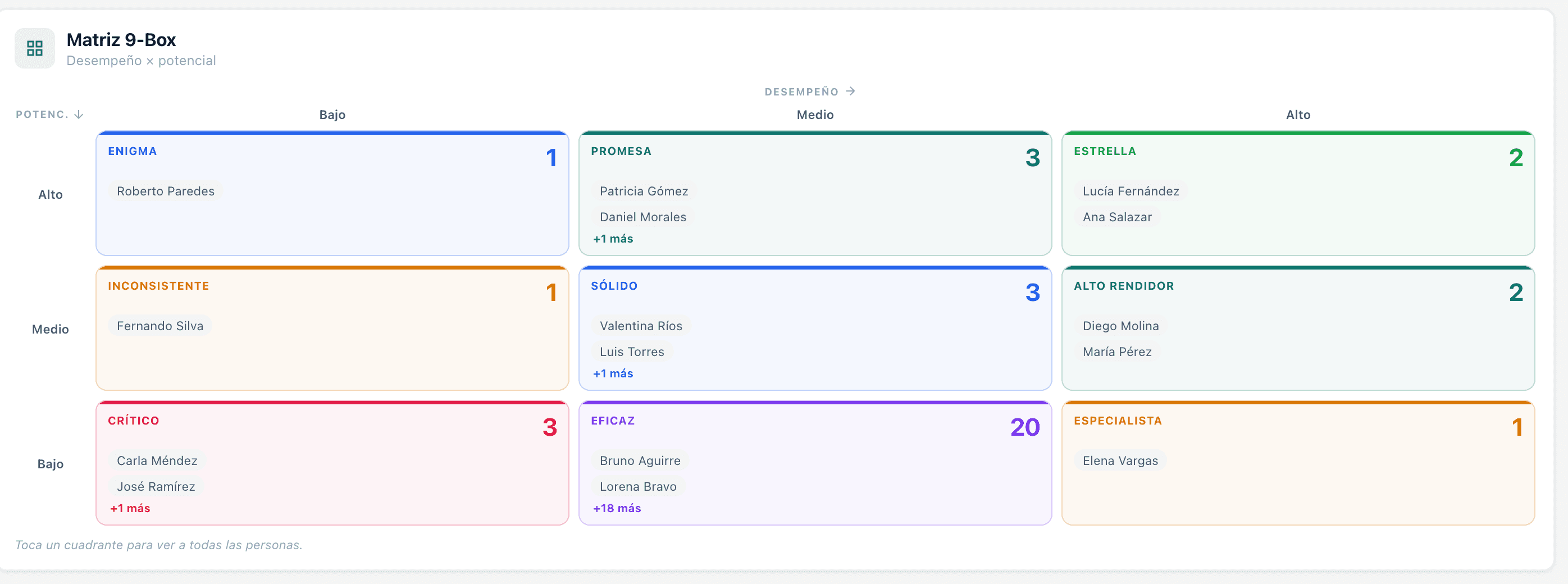Viewport: 1568px width, 584px height.
Task: Show '+1 más' people in Crítico
Action: pyautogui.click(x=130, y=508)
